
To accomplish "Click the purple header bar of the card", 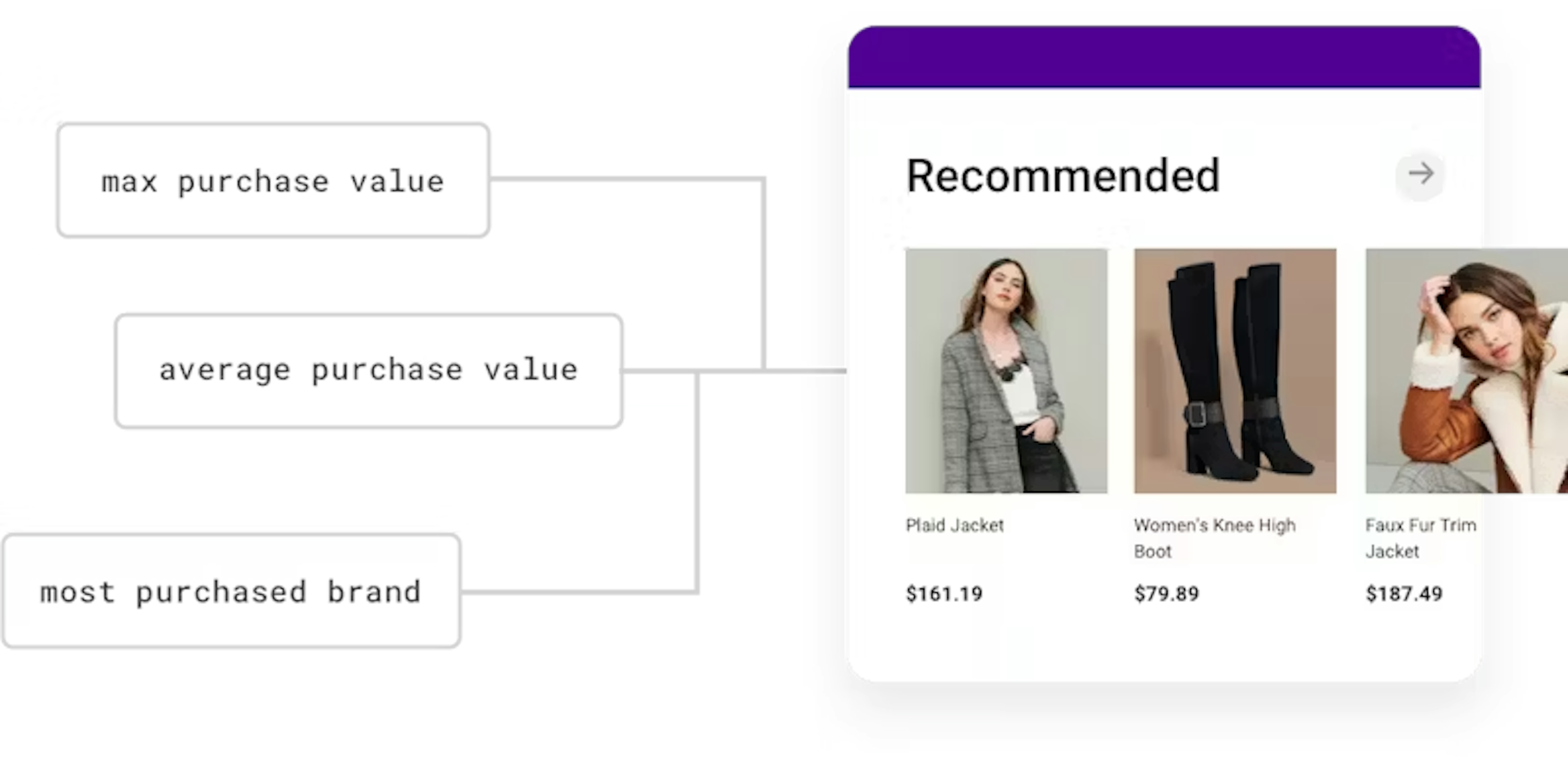I will point(1164,58).
